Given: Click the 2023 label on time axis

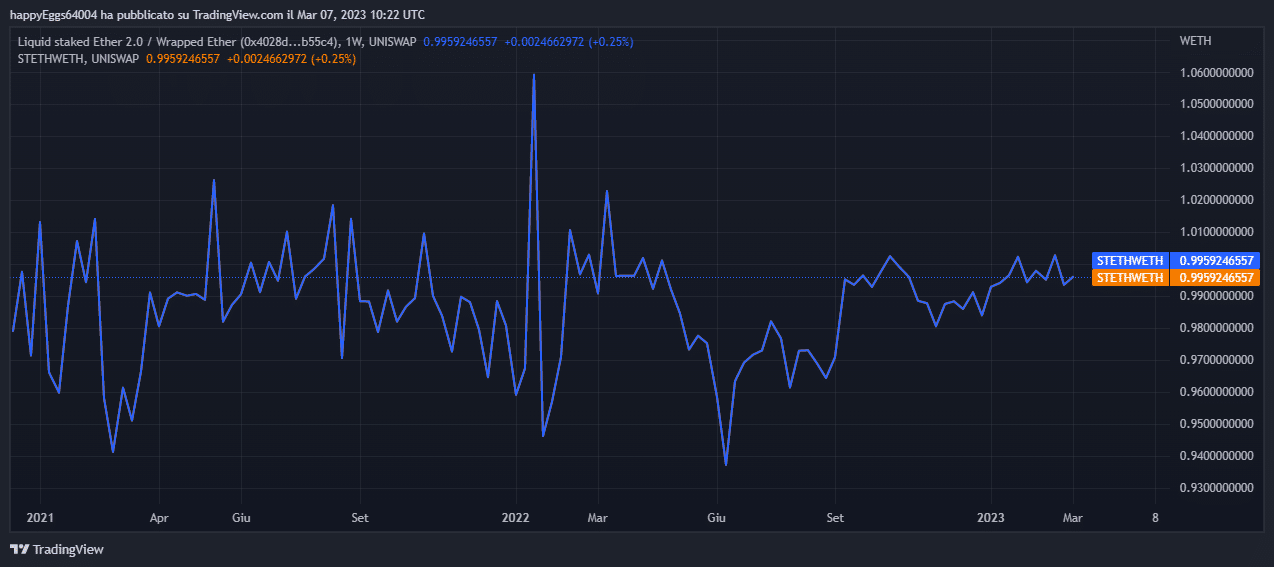Looking at the screenshot, I should click(991, 518).
